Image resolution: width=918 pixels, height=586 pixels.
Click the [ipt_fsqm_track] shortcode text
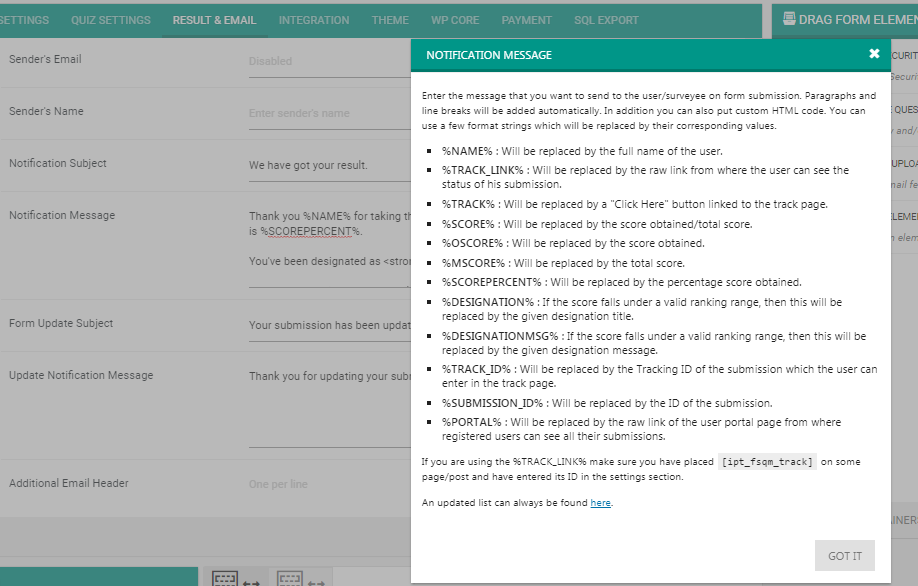click(x=767, y=462)
